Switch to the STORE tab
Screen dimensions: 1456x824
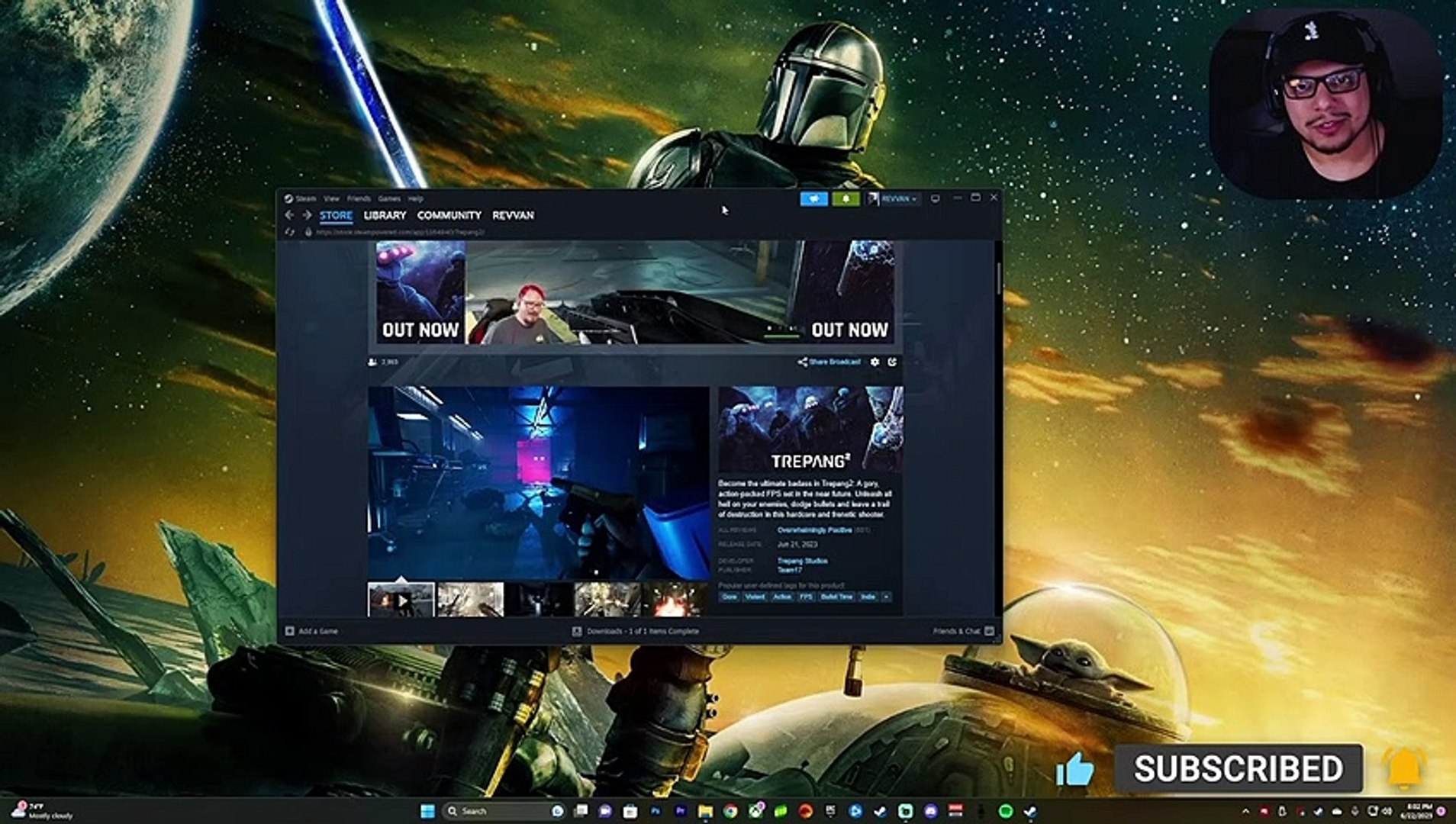coord(336,215)
